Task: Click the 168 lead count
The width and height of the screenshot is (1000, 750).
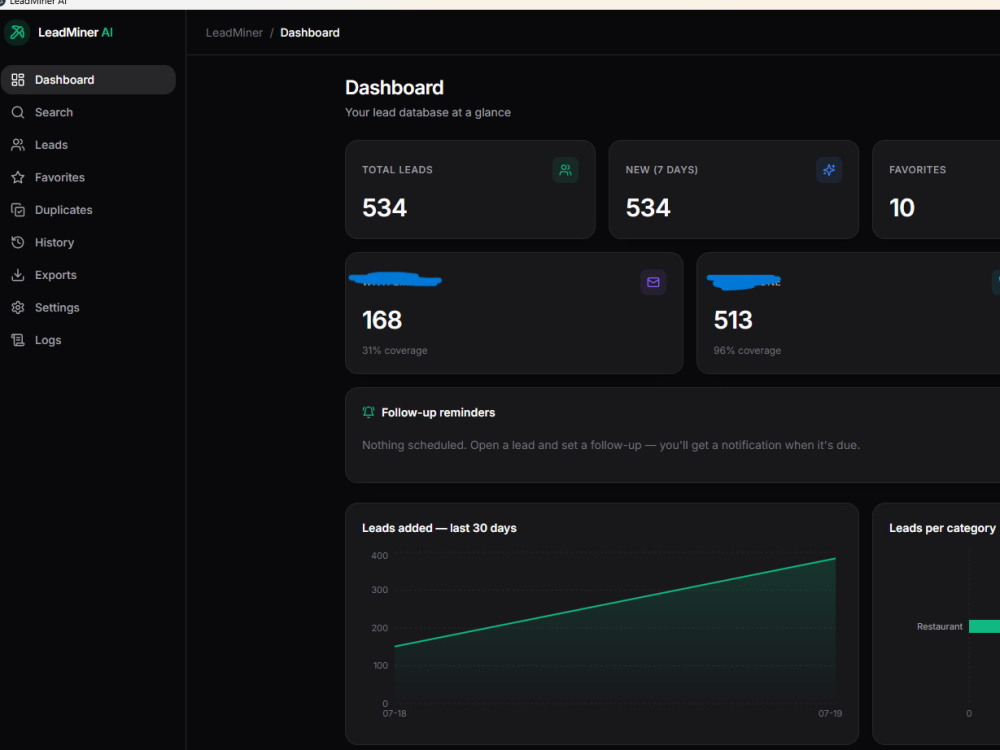Action: (382, 320)
